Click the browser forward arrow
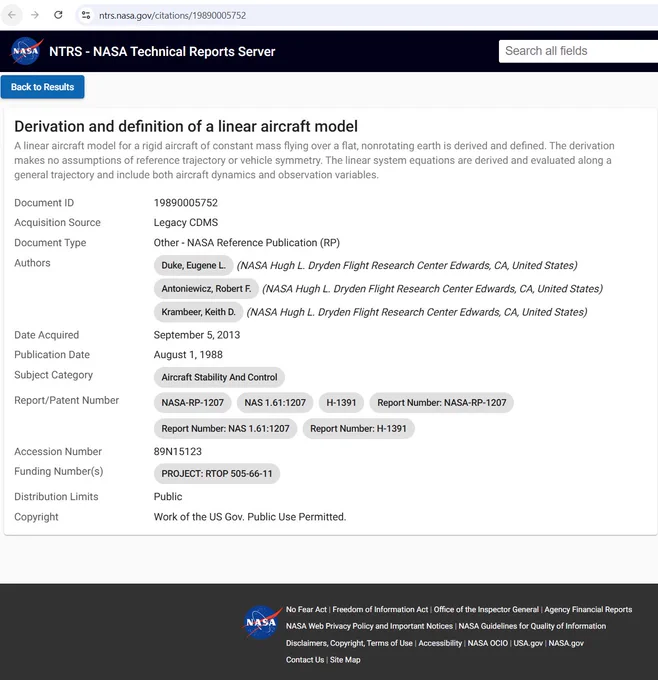 (x=35, y=15)
